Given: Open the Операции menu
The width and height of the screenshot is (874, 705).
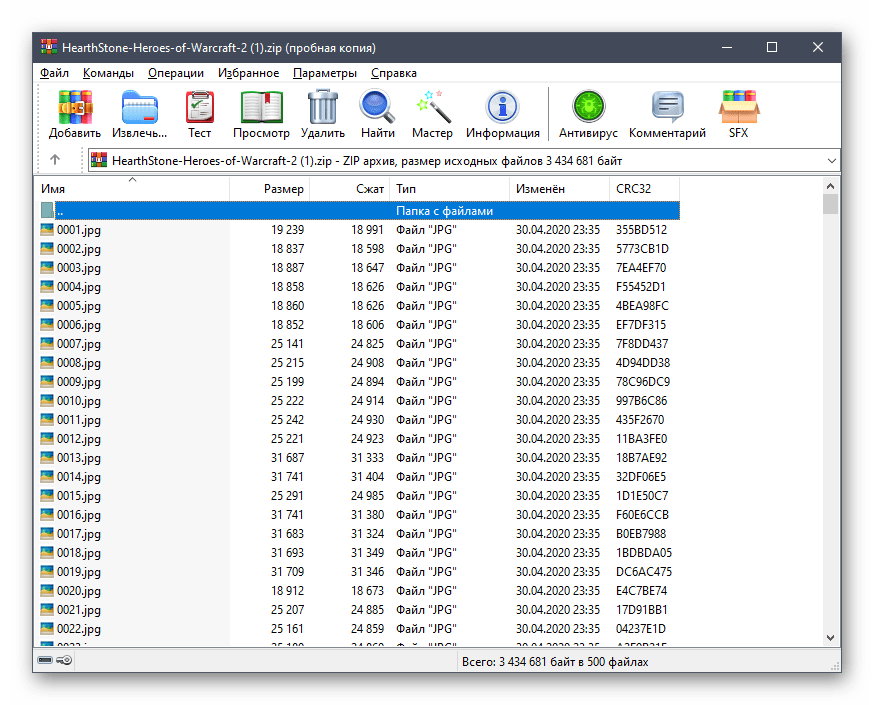Looking at the screenshot, I should [x=176, y=73].
